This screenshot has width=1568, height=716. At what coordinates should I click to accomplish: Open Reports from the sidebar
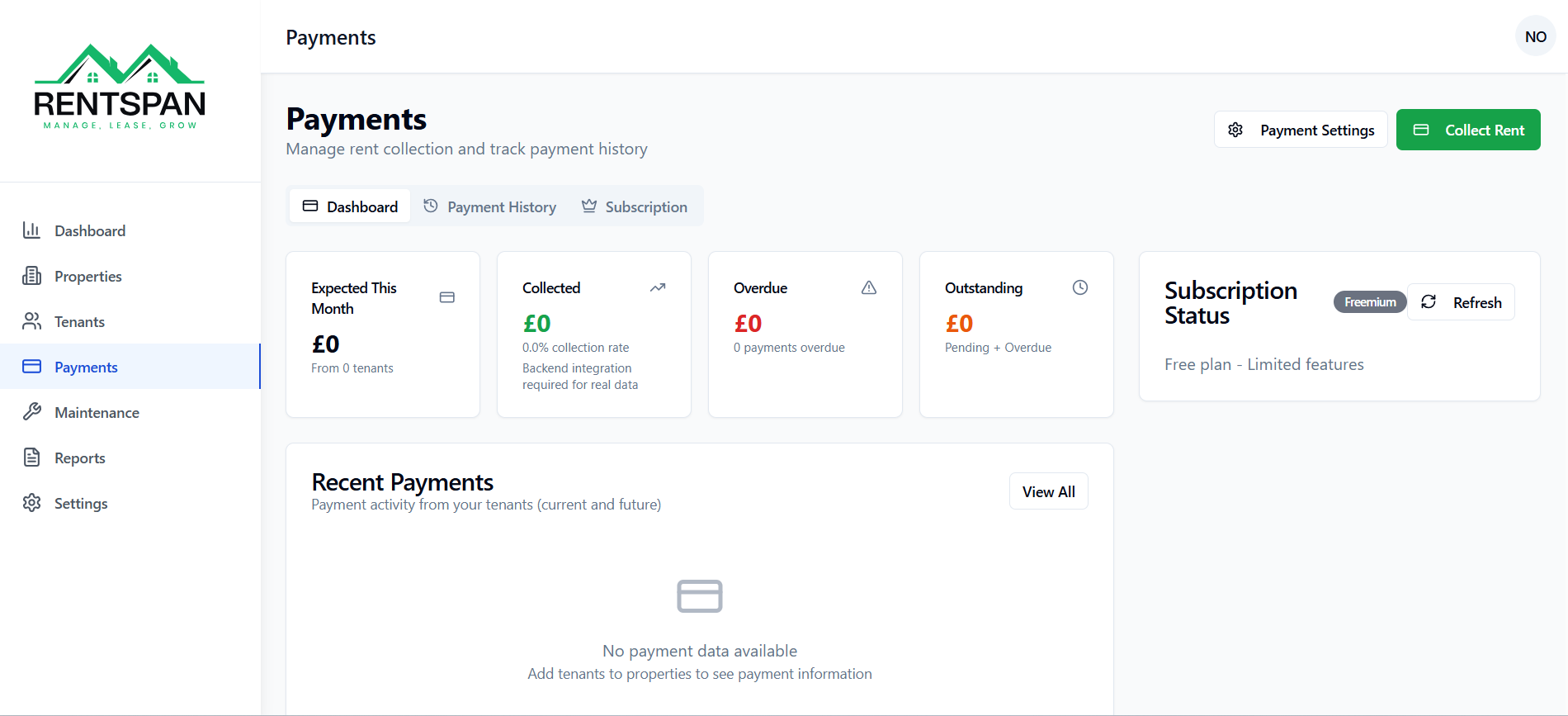pyautogui.click(x=79, y=458)
